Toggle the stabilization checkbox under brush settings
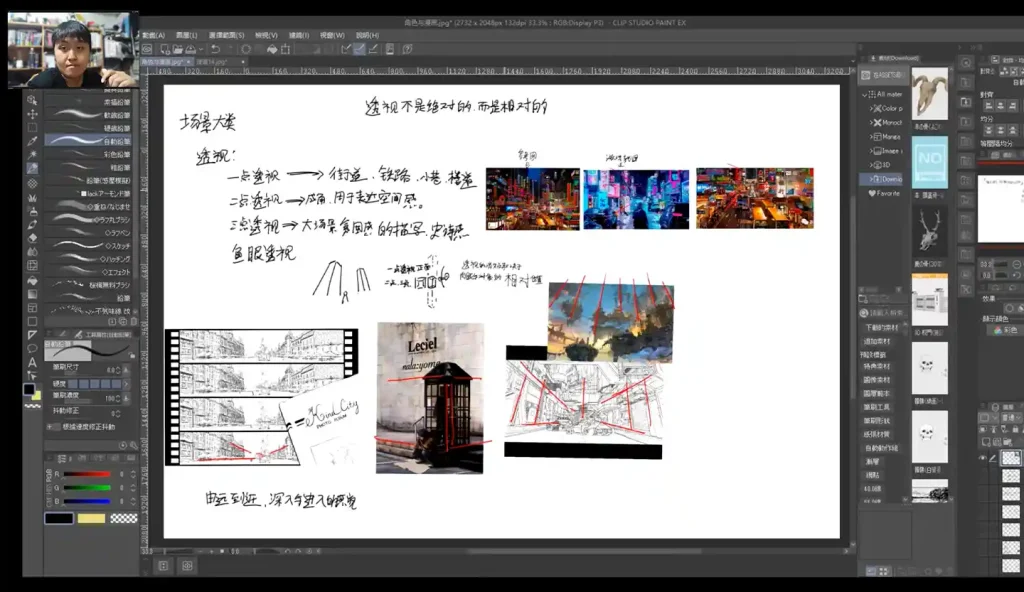 (x=51, y=427)
